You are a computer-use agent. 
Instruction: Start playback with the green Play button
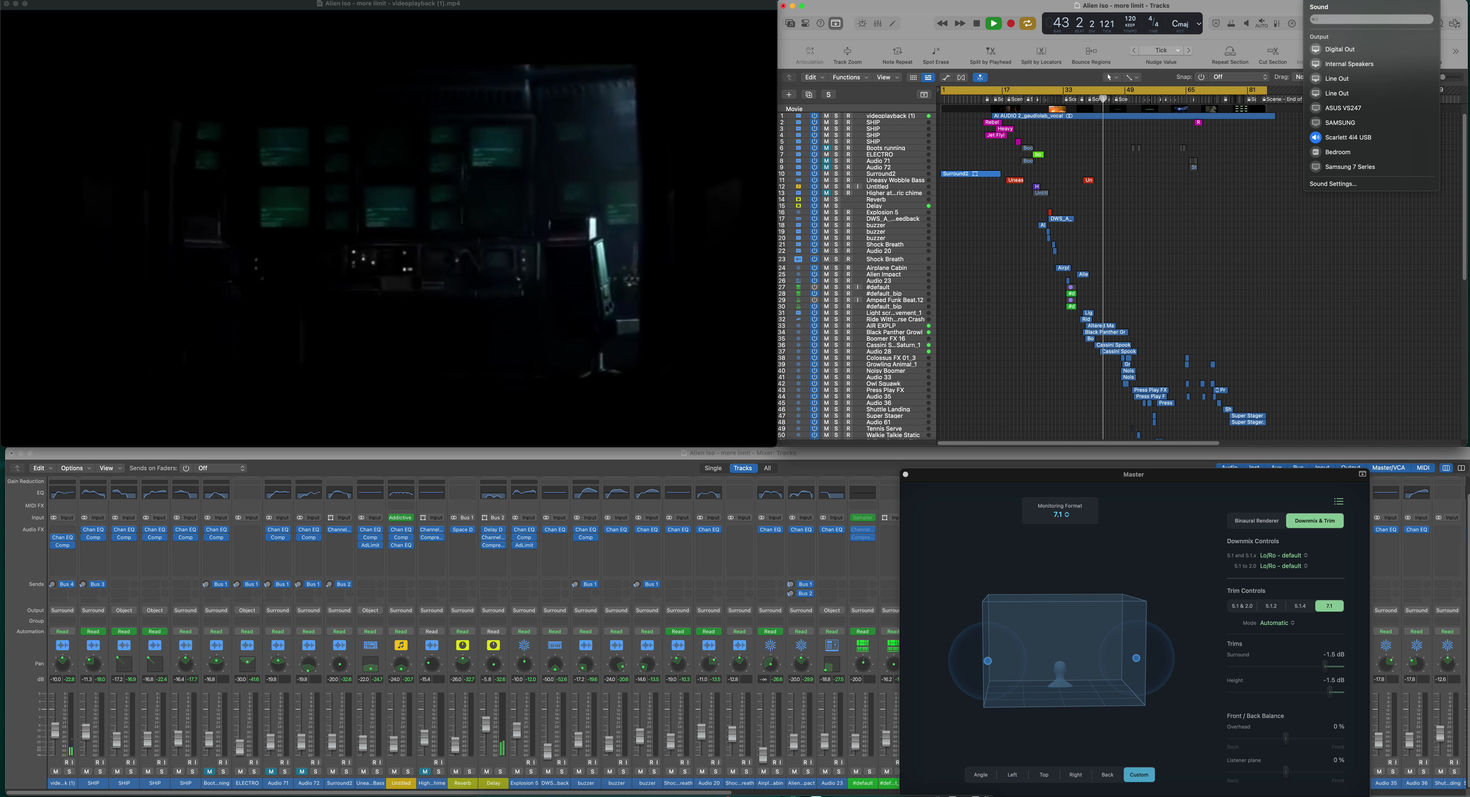(994, 23)
